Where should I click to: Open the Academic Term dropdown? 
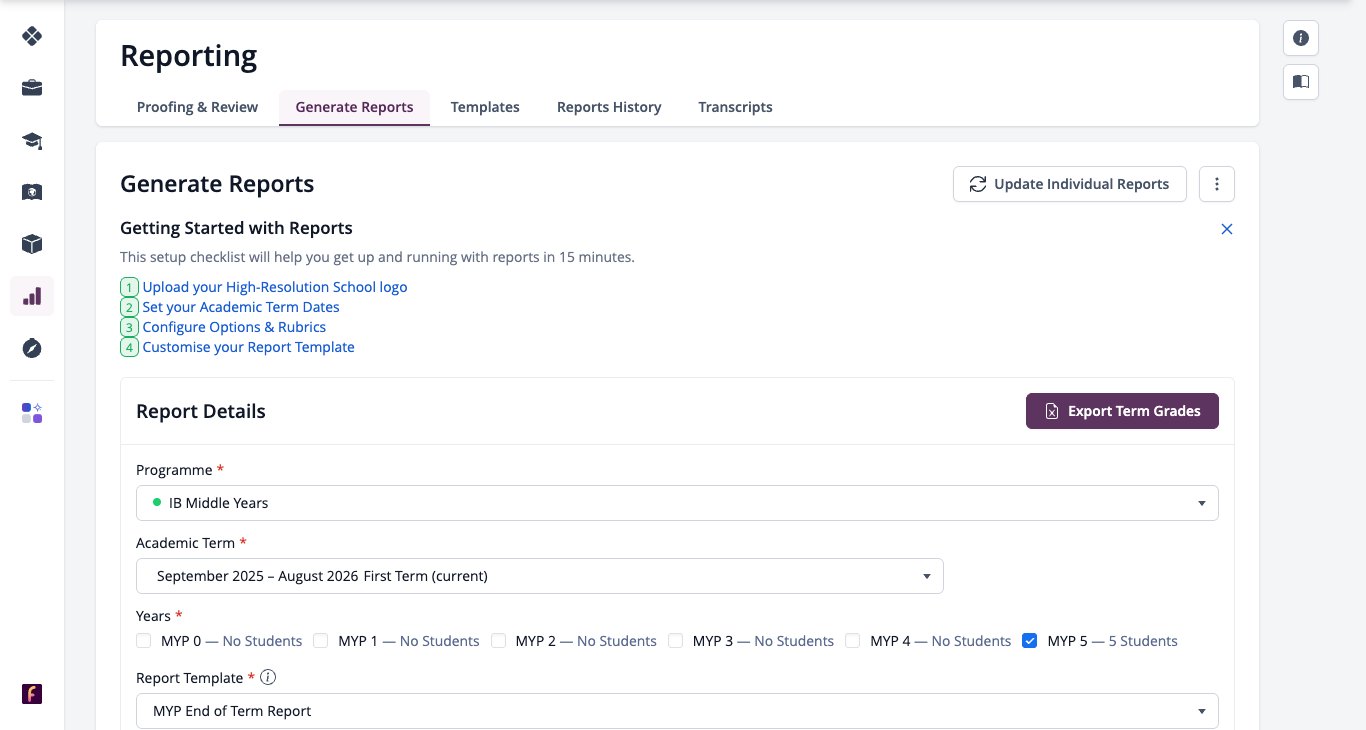(x=540, y=576)
